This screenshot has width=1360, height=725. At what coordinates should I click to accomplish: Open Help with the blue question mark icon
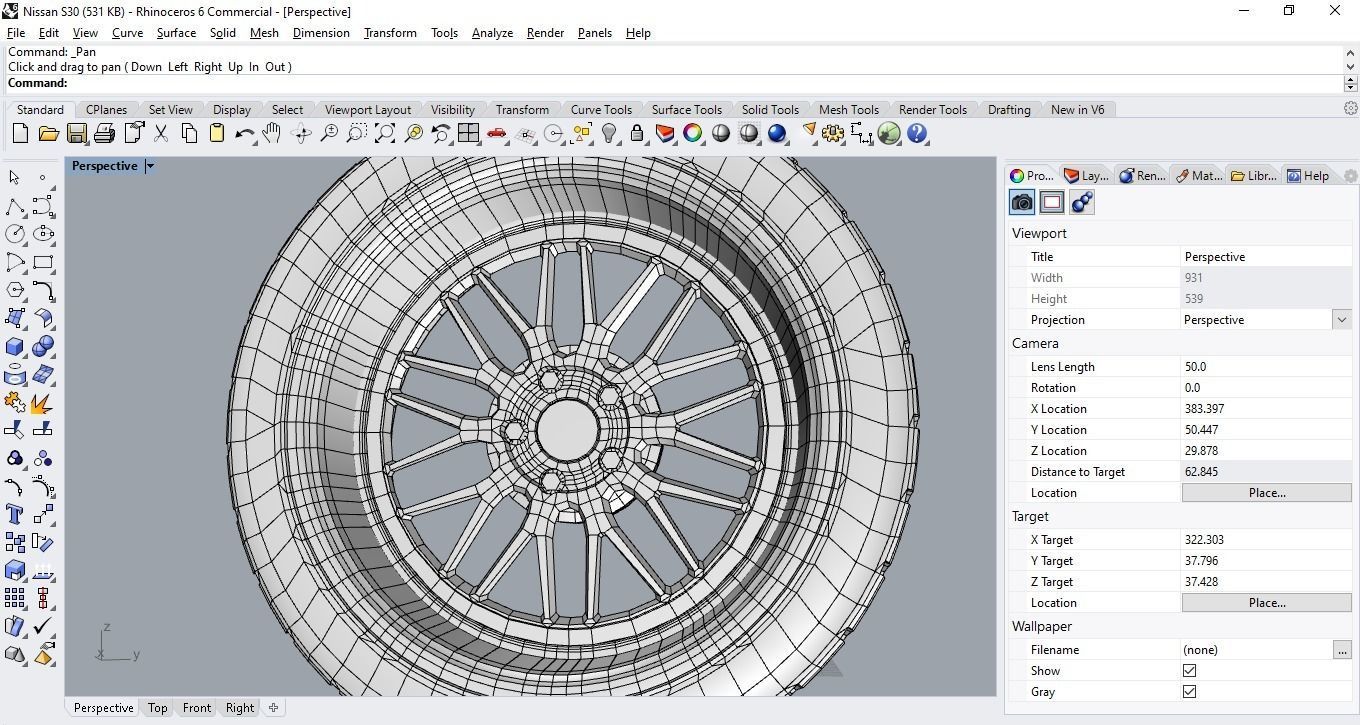coord(917,133)
